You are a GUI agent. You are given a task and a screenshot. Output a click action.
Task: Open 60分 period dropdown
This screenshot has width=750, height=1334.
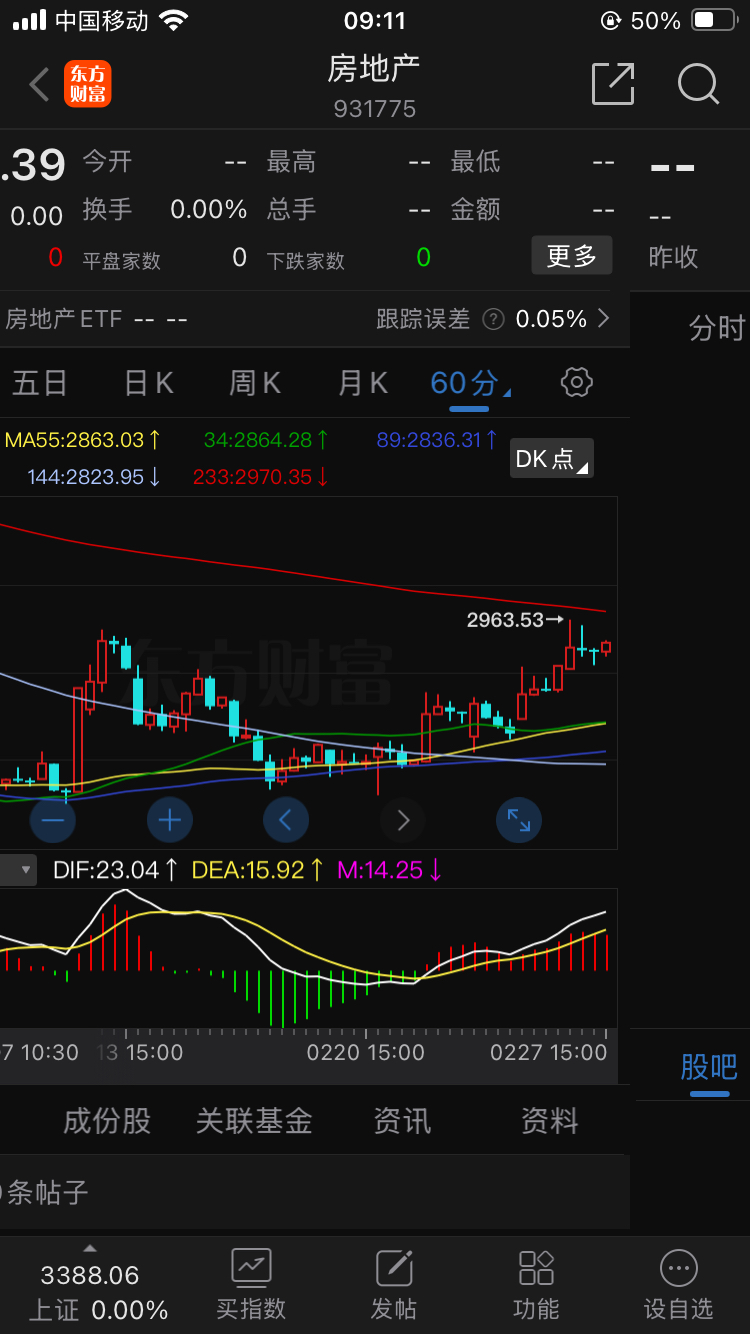click(x=470, y=383)
